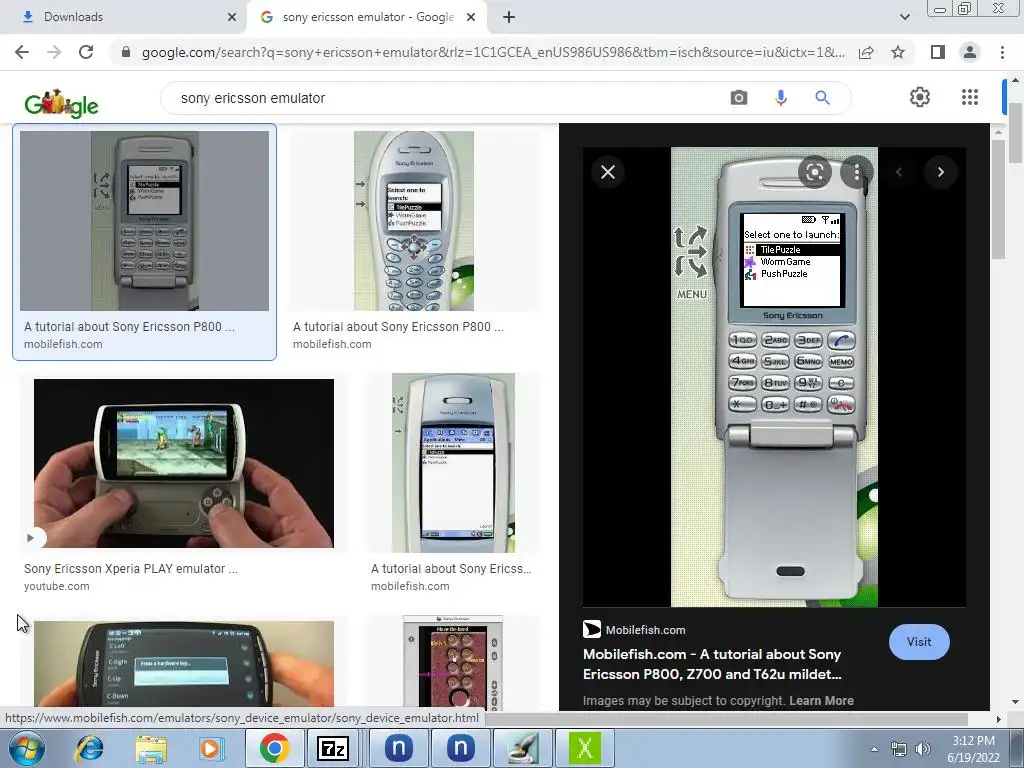Start voice search with microphone icon

pyautogui.click(x=780, y=98)
